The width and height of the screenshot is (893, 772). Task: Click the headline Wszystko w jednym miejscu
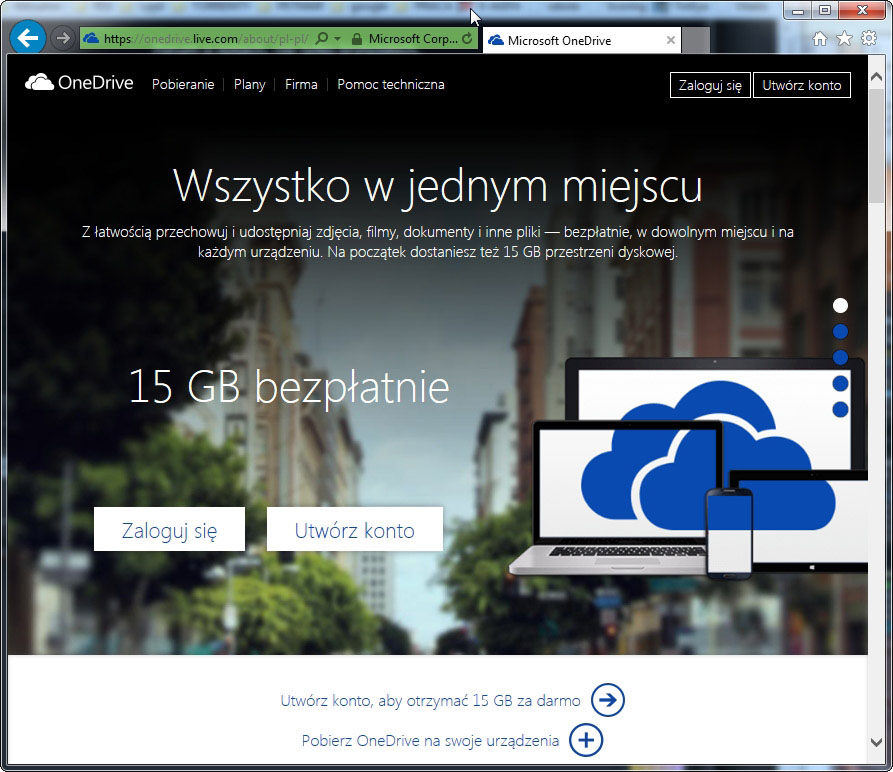437,186
